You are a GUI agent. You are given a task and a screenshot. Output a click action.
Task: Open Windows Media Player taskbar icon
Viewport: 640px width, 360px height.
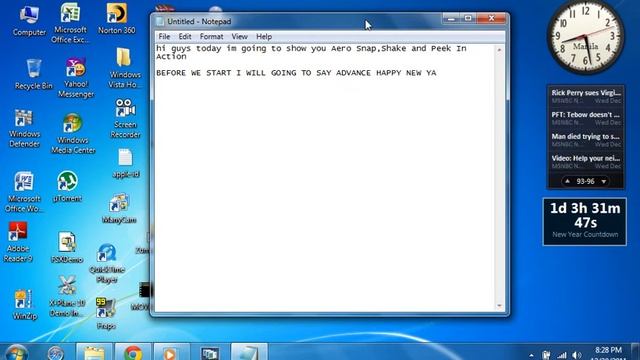coord(171,352)
